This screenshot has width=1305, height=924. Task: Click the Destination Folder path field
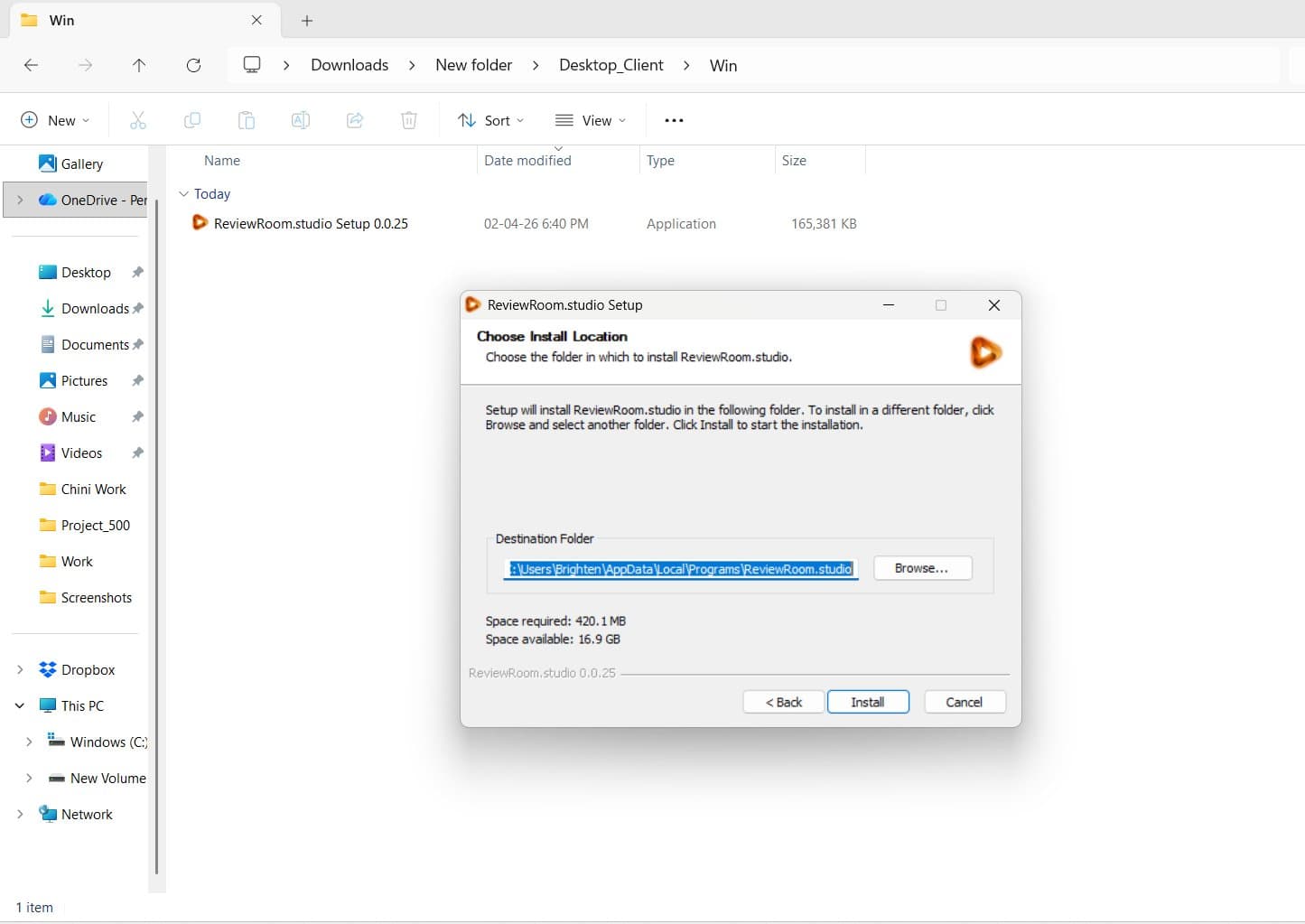[x=681, y=569]
